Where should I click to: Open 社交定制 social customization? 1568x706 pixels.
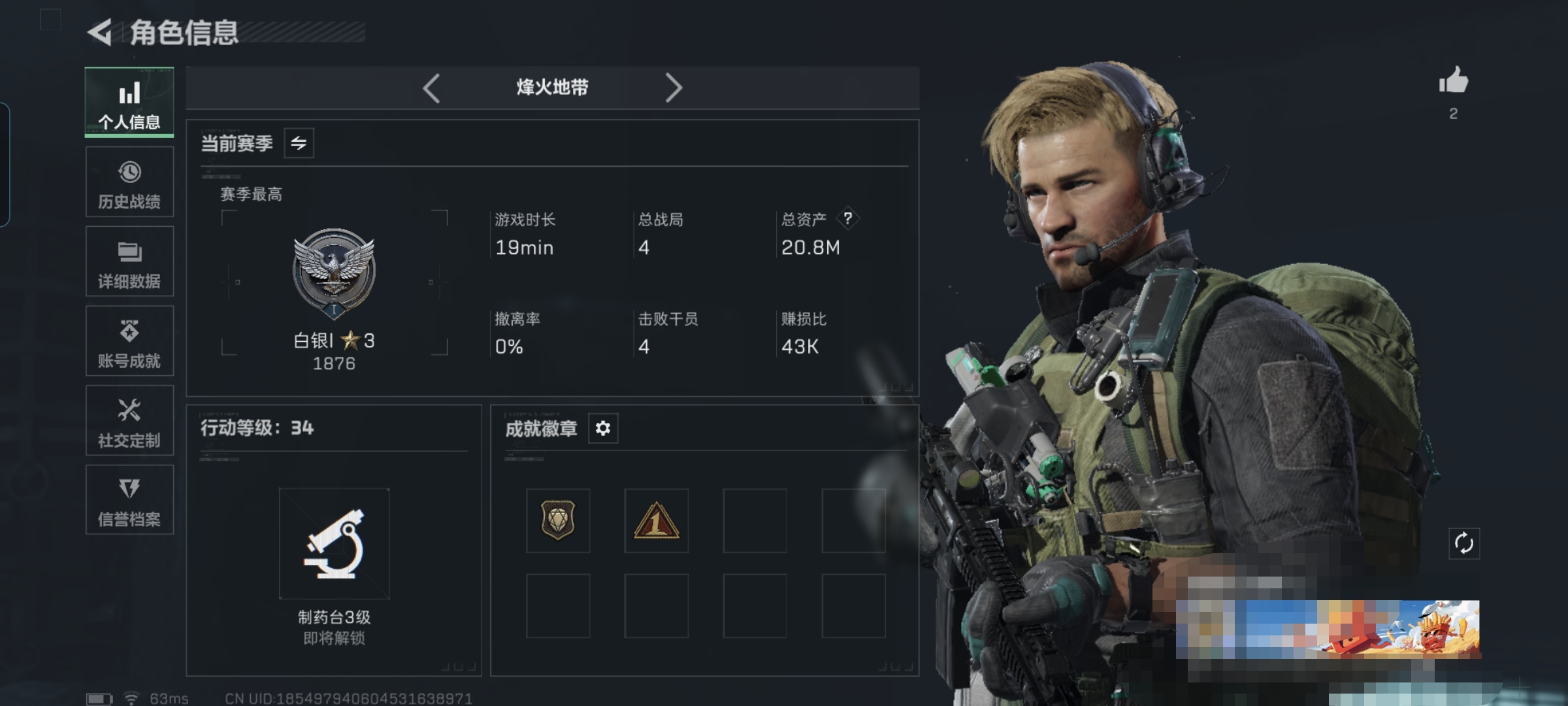pyautogui.click(x=129, y=420)
